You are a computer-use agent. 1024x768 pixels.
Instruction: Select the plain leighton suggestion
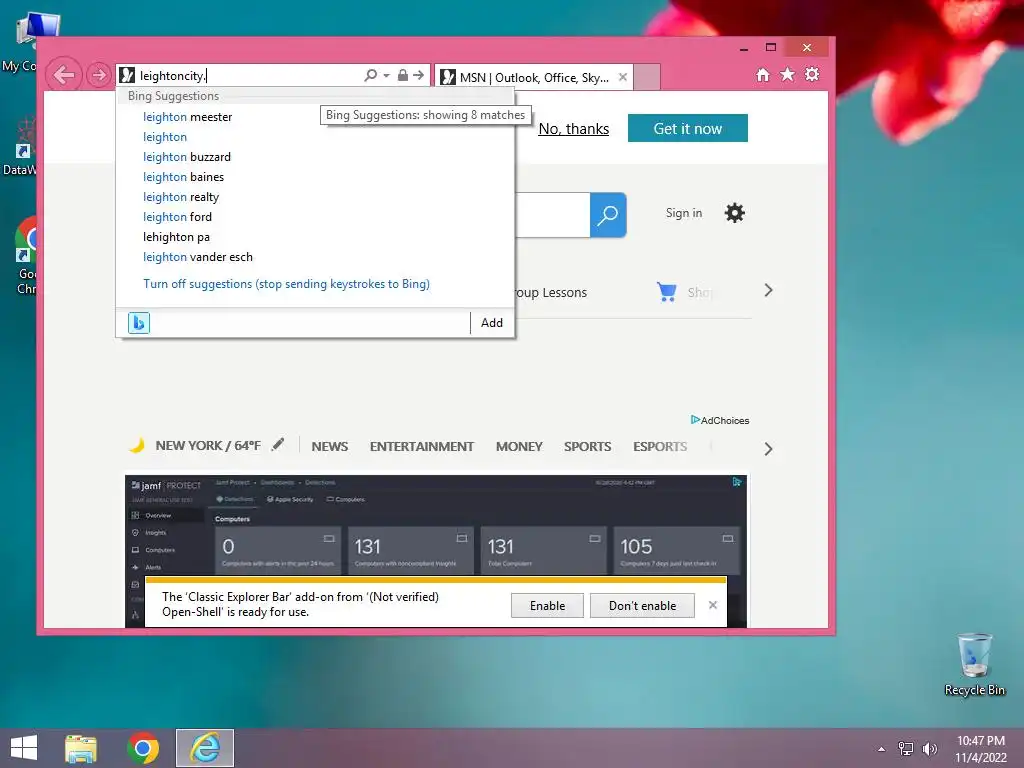[x=165, y=137]
